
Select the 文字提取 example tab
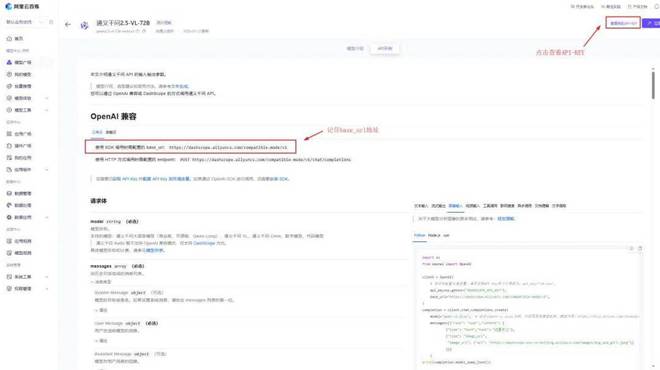(x=559, y=206)
